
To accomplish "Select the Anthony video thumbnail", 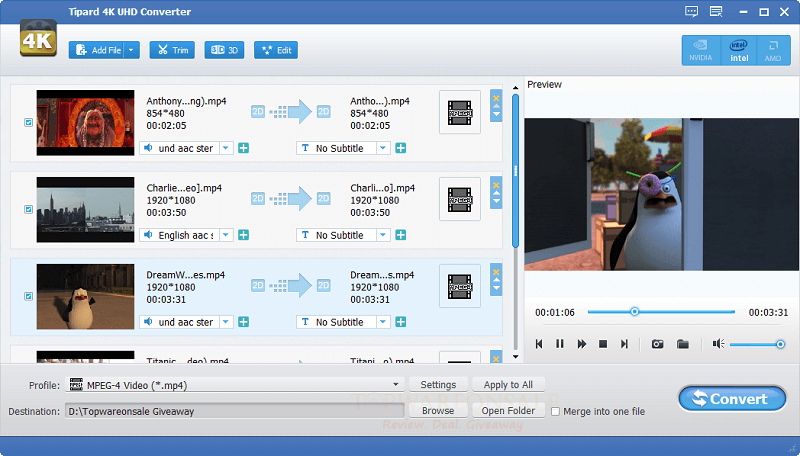I will [86, 123].
